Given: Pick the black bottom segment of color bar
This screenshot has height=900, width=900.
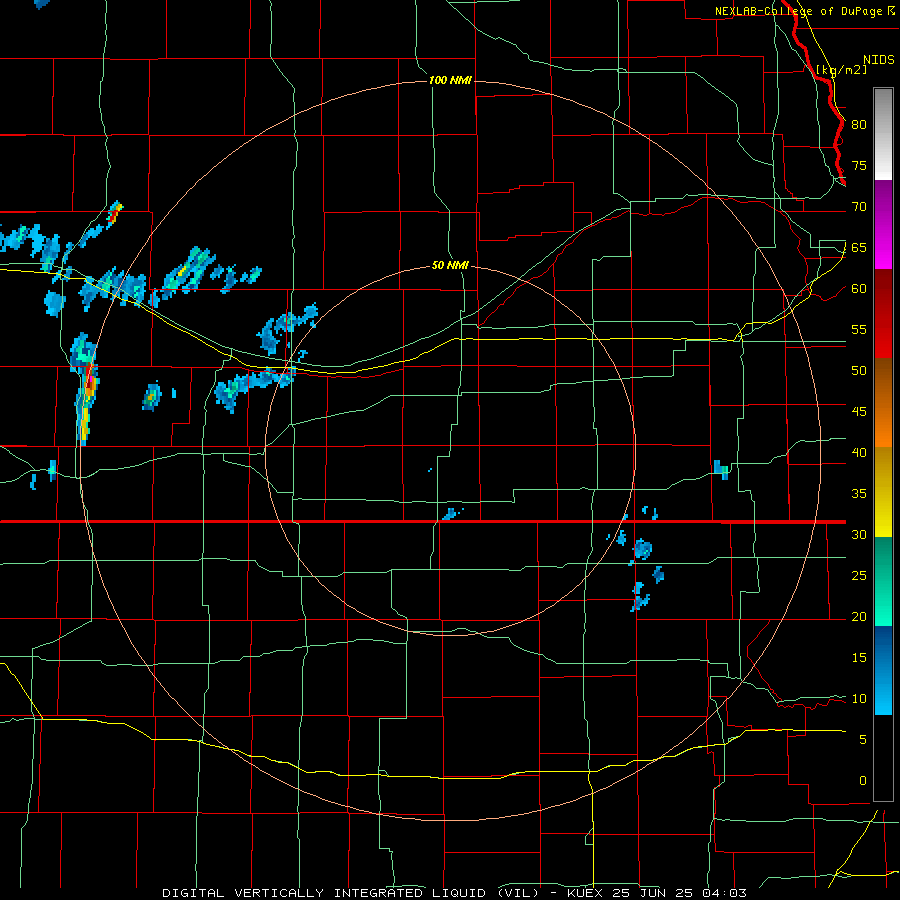Looking at the screenshot, I should 883,758.
